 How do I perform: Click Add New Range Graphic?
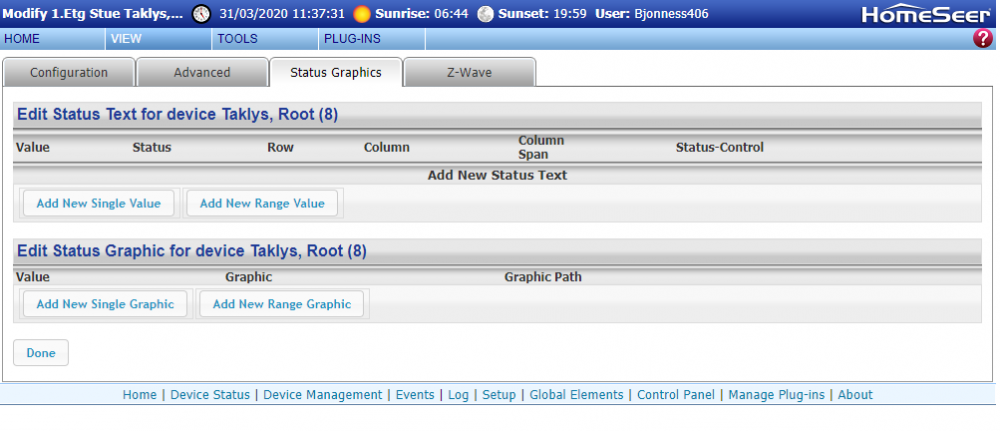pyautogui.click(x=282, y=304)
